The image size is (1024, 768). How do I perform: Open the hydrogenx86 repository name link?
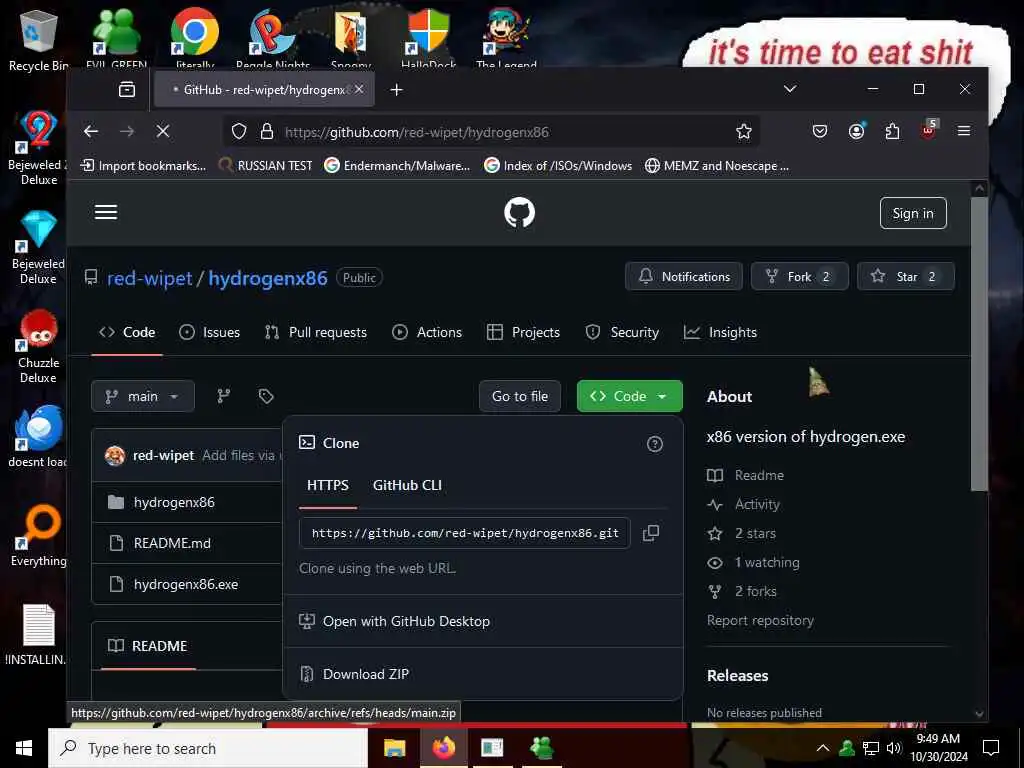[268, 278]
